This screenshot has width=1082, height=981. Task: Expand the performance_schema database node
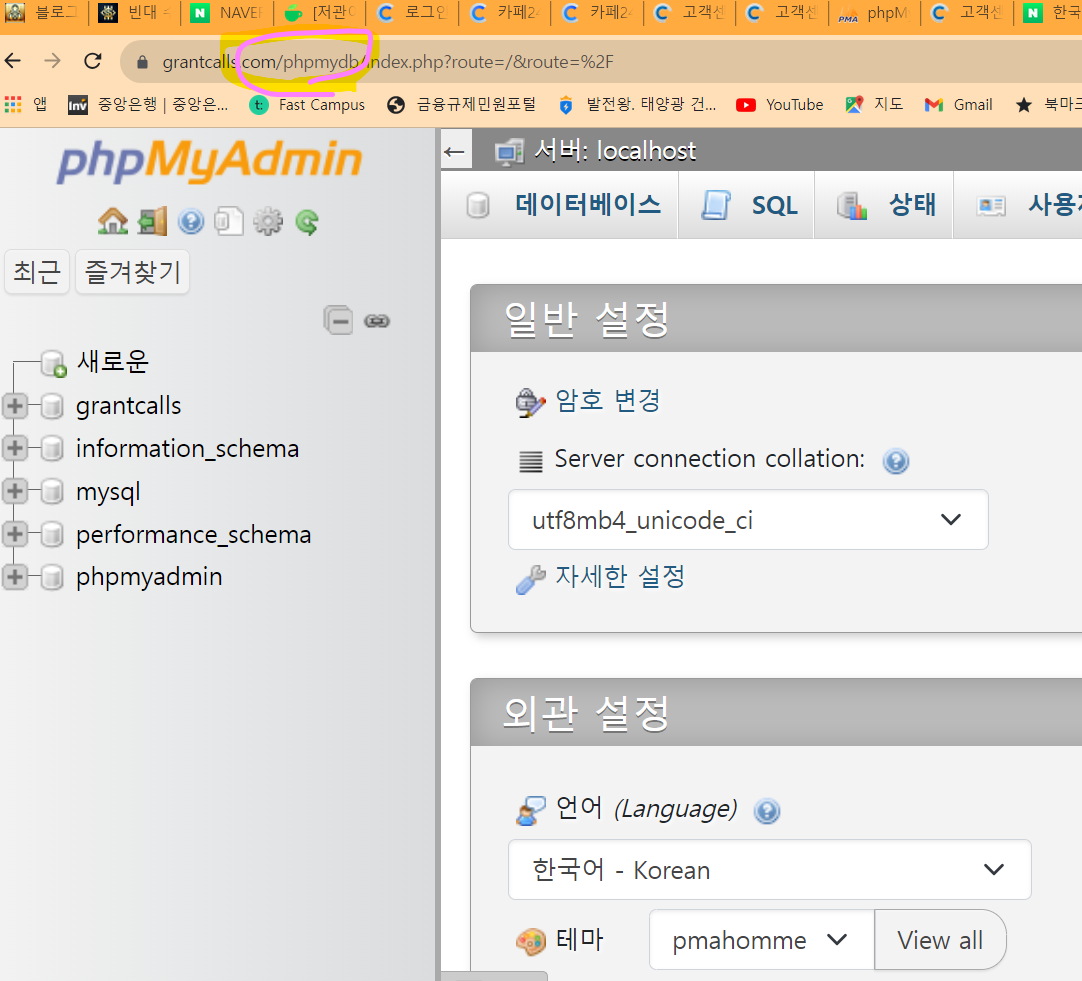click(14, 534)
